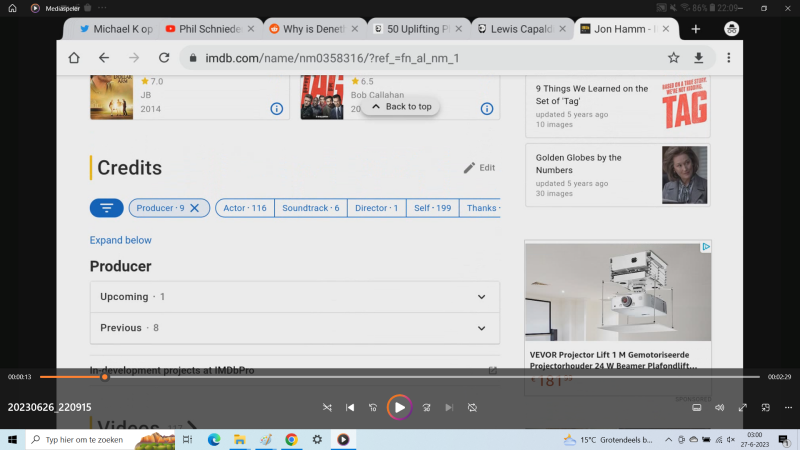
Task: Click the media player home icon
Action: 12,8
